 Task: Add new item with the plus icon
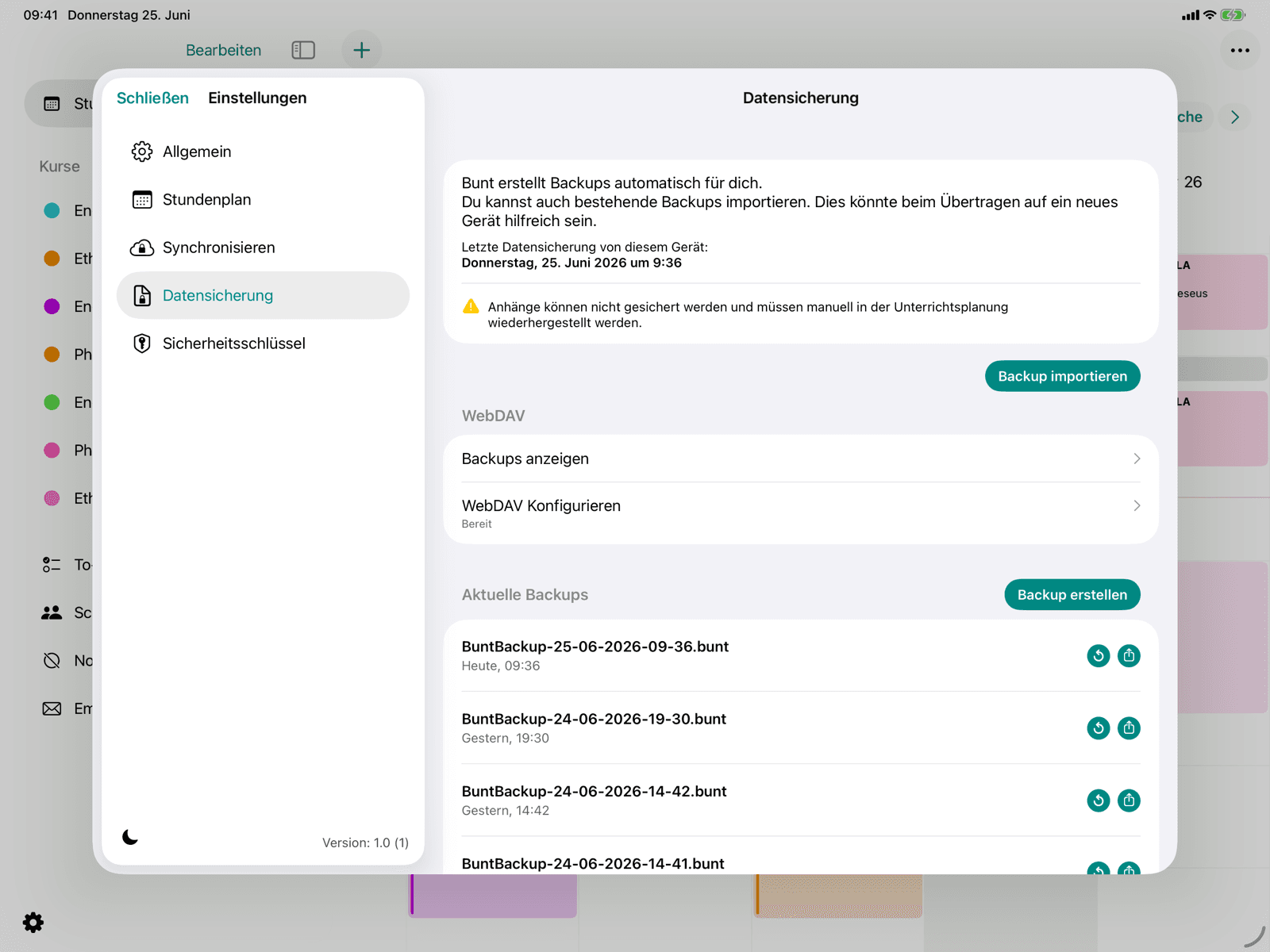[362, 50]
